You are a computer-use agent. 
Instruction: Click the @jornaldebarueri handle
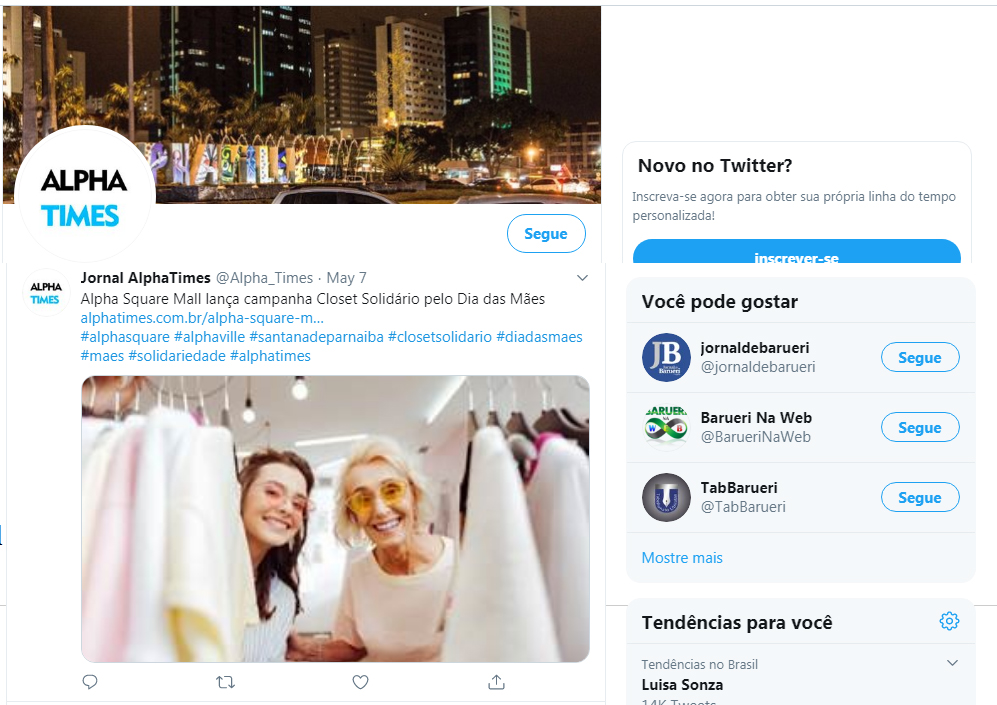758,367
